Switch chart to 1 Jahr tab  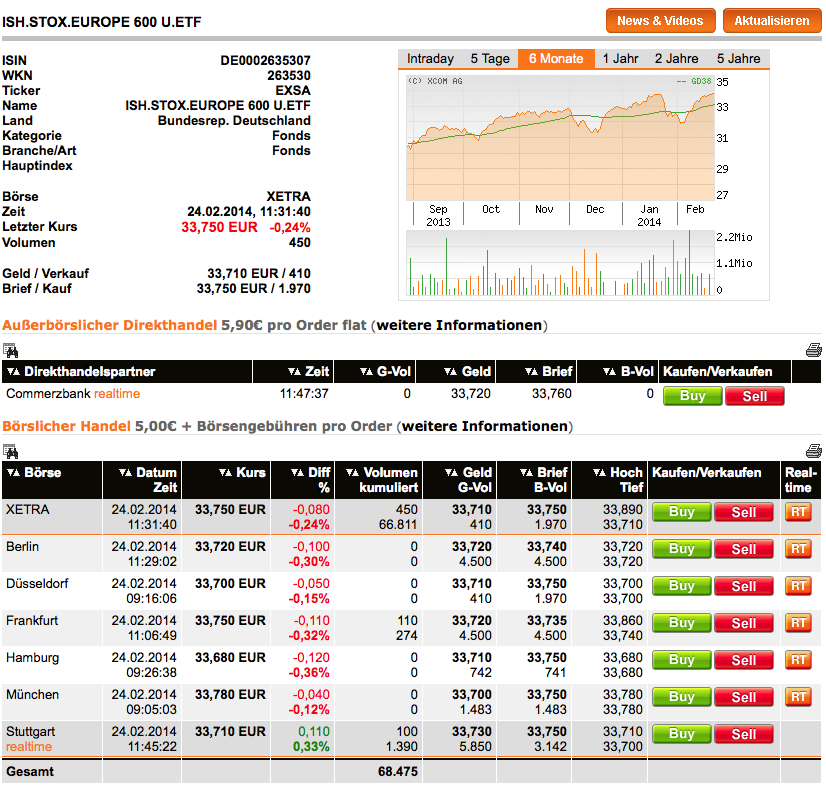(x=620, y=58)
